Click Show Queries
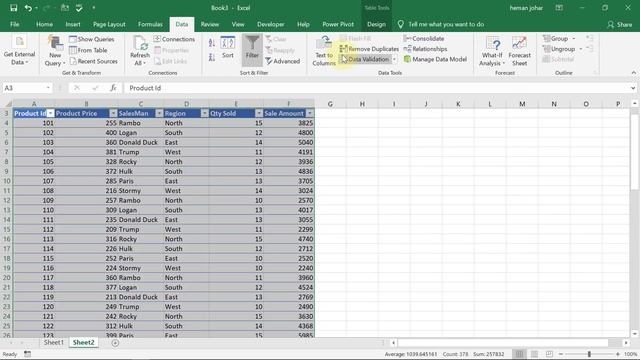The image size is (640, 360). pos(92,39)
